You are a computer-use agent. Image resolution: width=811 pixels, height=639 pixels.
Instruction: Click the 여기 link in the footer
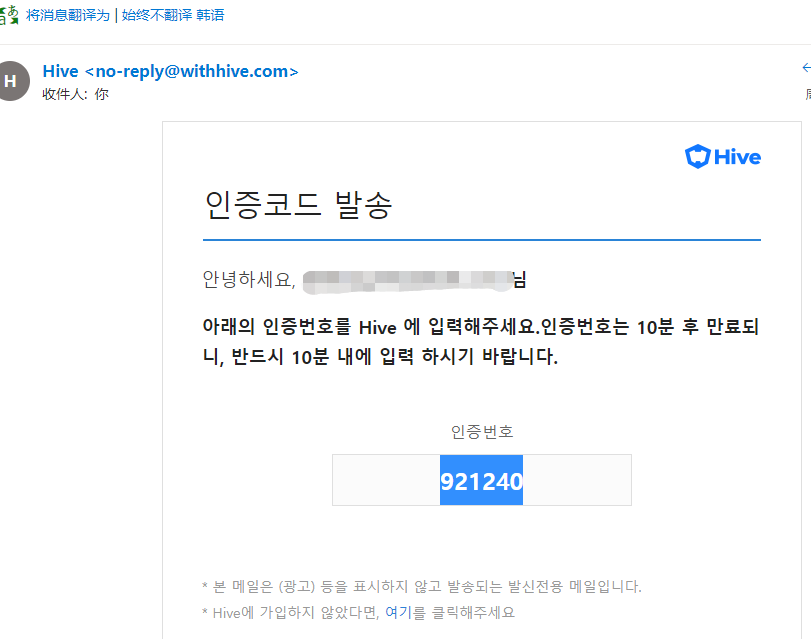click(398, 613)
